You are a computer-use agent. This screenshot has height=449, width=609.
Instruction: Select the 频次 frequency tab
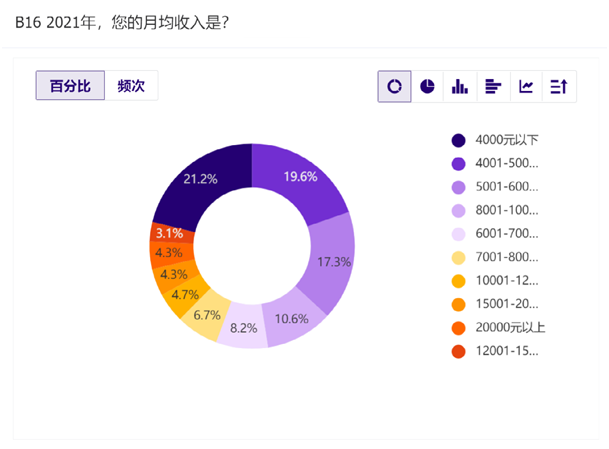point(131,86)
